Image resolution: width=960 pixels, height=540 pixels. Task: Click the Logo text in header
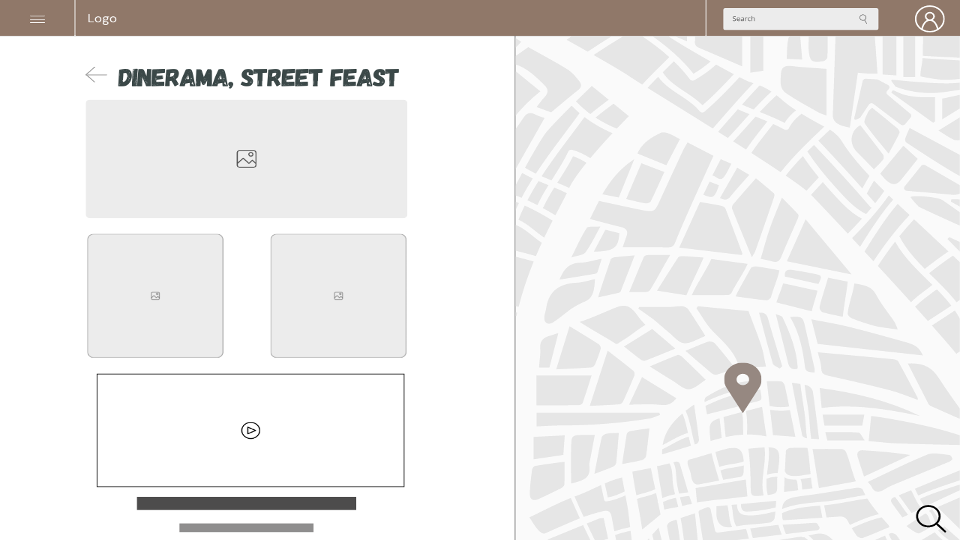(x=102, y=18)
